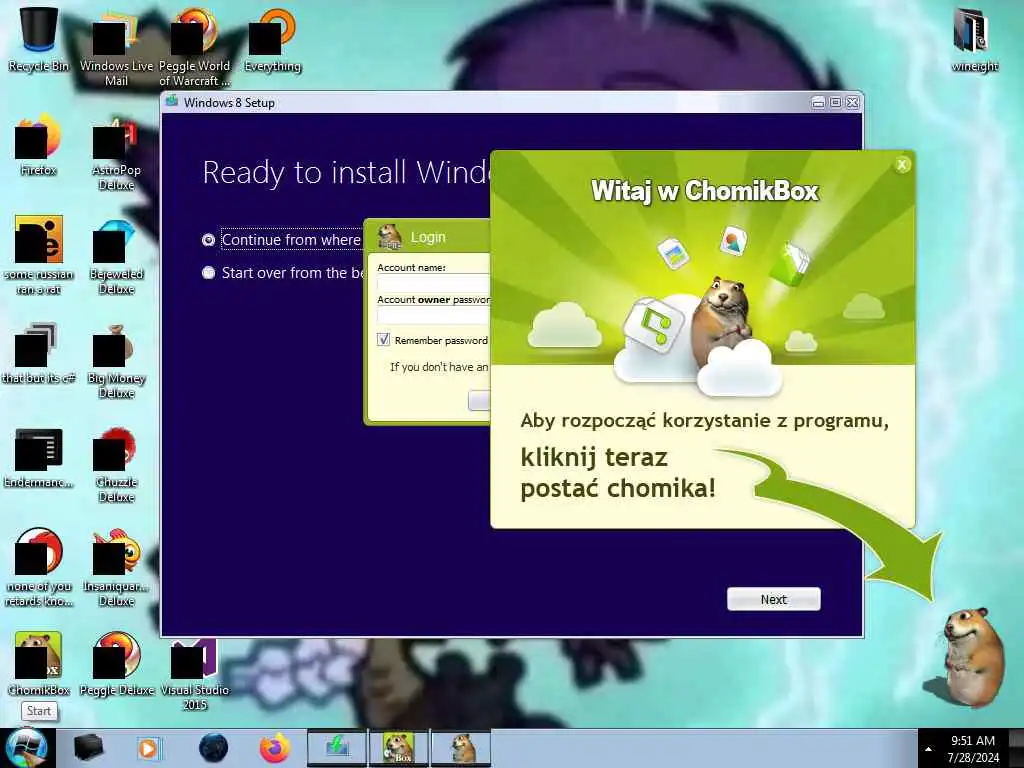Screen dimensions: 1024x768
Task: Open 'some russian ran a rat' icon
Action: click(x=39, y=255)
